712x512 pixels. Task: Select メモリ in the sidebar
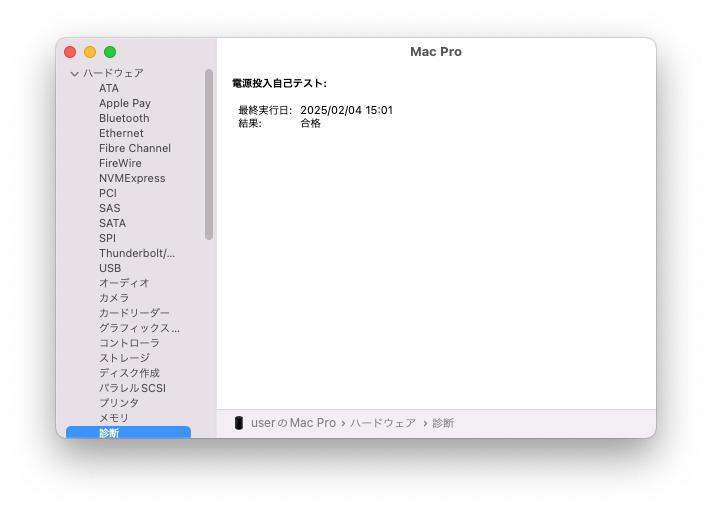[x=114, y=418]
